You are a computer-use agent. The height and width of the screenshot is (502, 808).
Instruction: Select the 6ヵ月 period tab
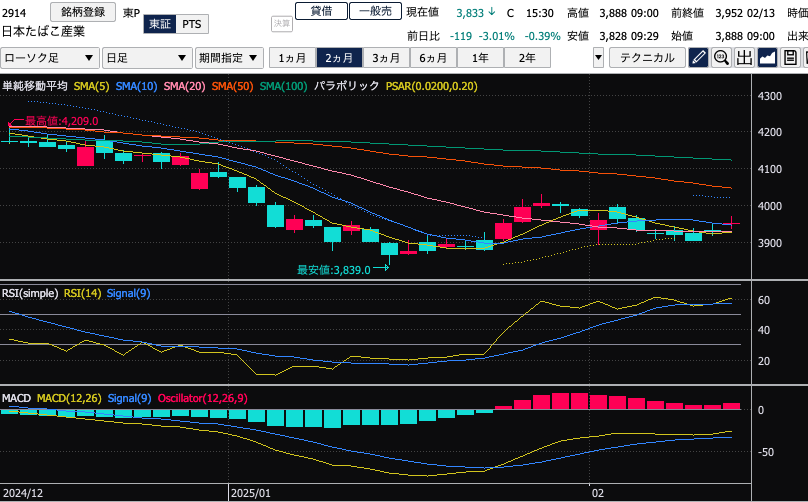[x=433, y=57]
